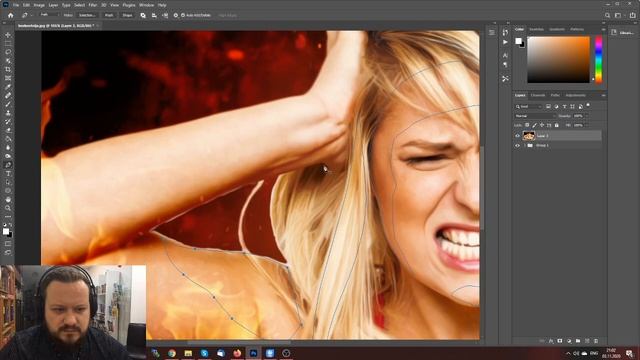Screen dimensions: 640x360
Task: Select the Crop tool
Action: click(x=8, y=69)
